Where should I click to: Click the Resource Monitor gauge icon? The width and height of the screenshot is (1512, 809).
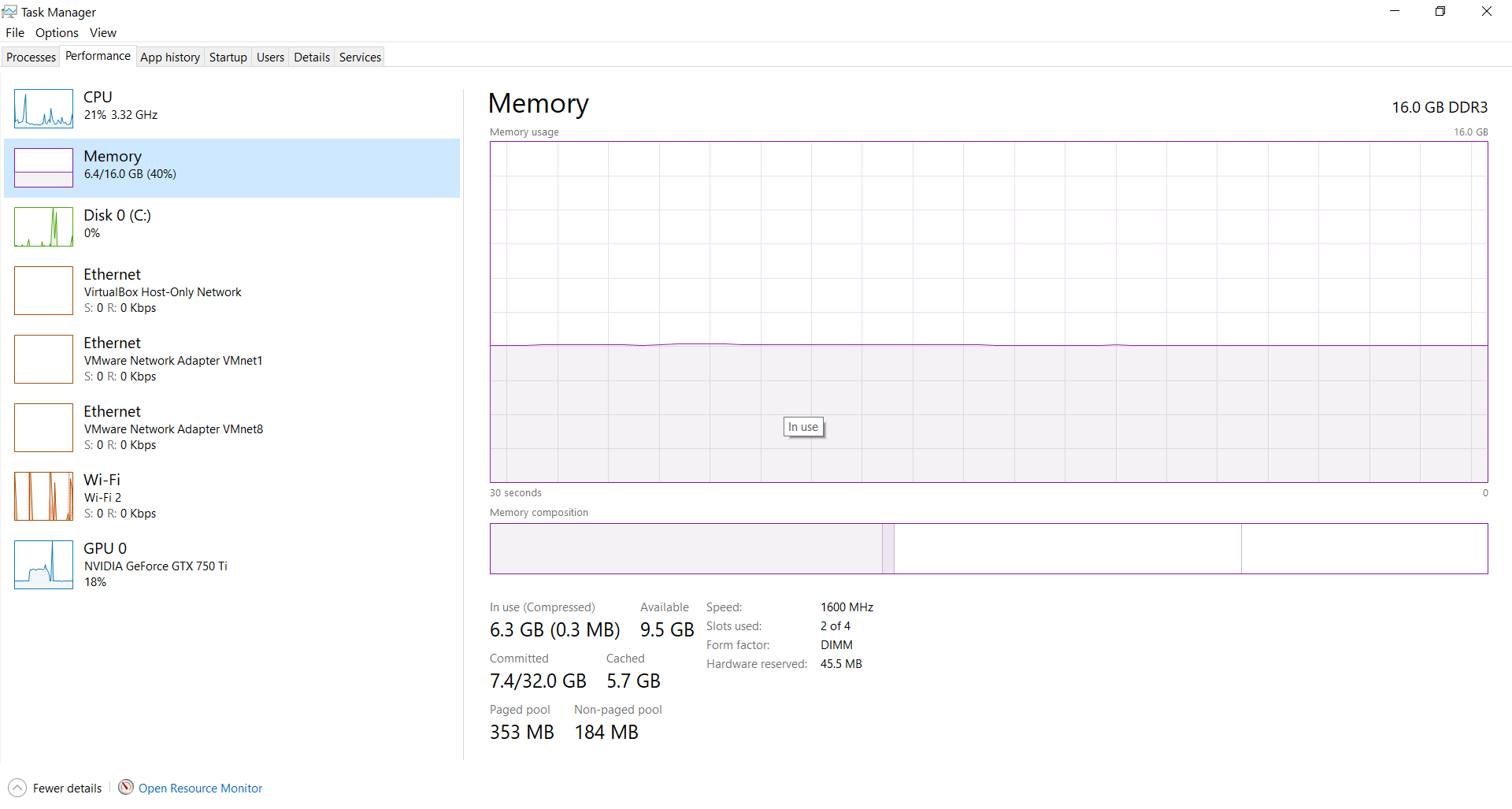click(x=126, y=787)
